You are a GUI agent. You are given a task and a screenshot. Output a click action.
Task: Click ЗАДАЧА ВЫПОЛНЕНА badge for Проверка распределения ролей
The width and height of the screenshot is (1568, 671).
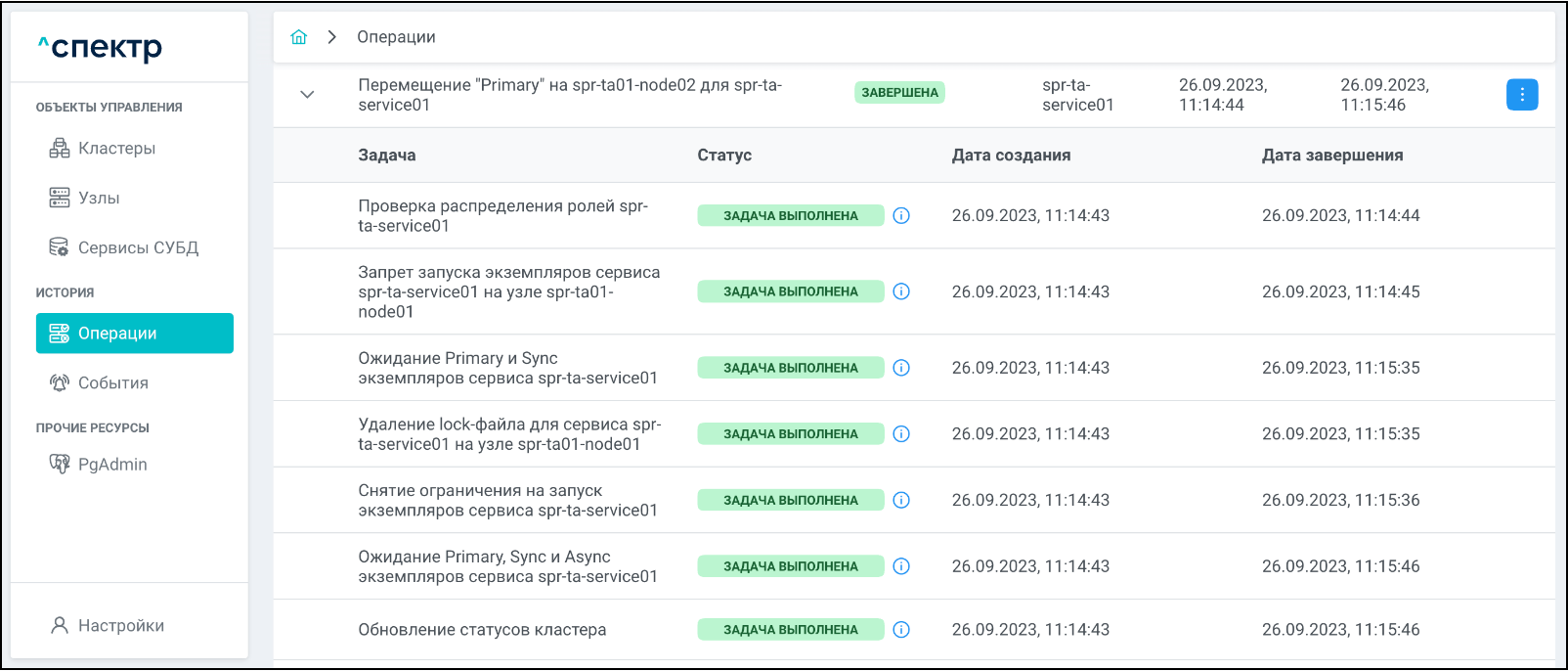(x=791, y=216)
